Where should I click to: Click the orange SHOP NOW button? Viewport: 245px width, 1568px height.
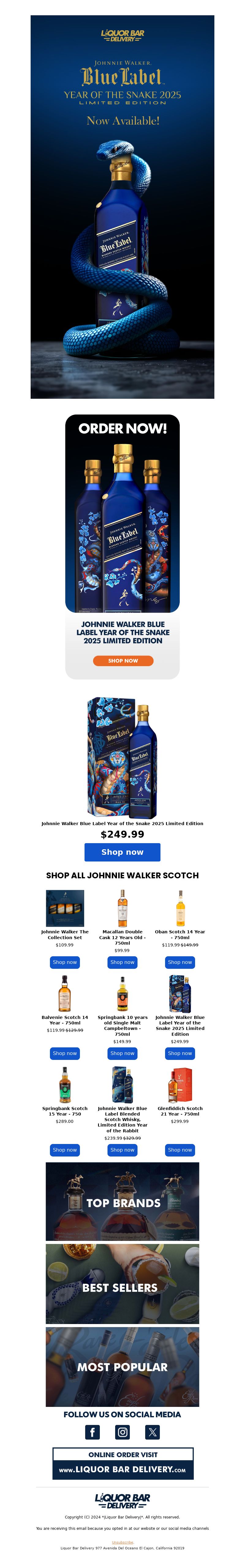click(x=123, y=660)
